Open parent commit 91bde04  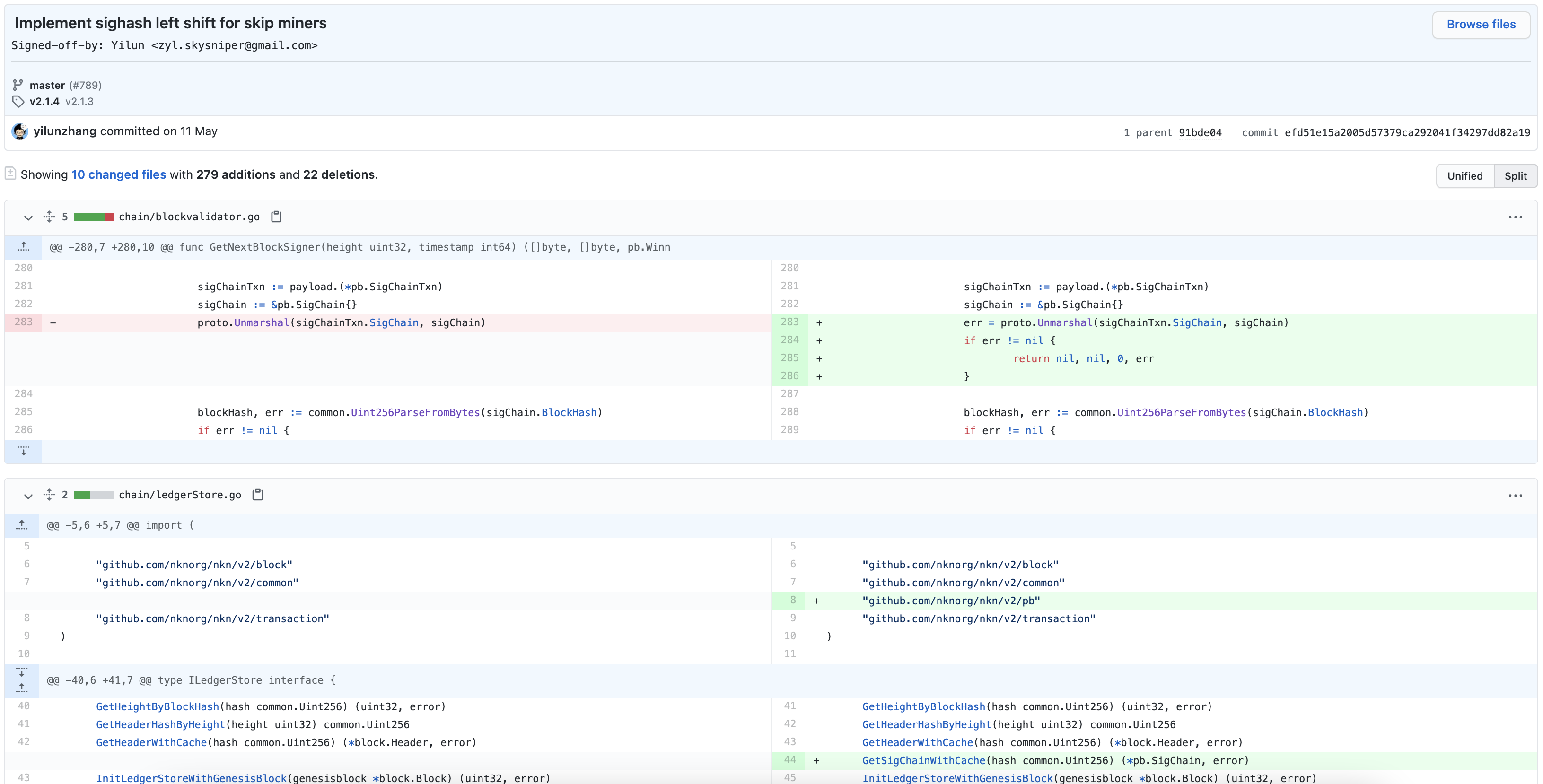[1200, 133]
